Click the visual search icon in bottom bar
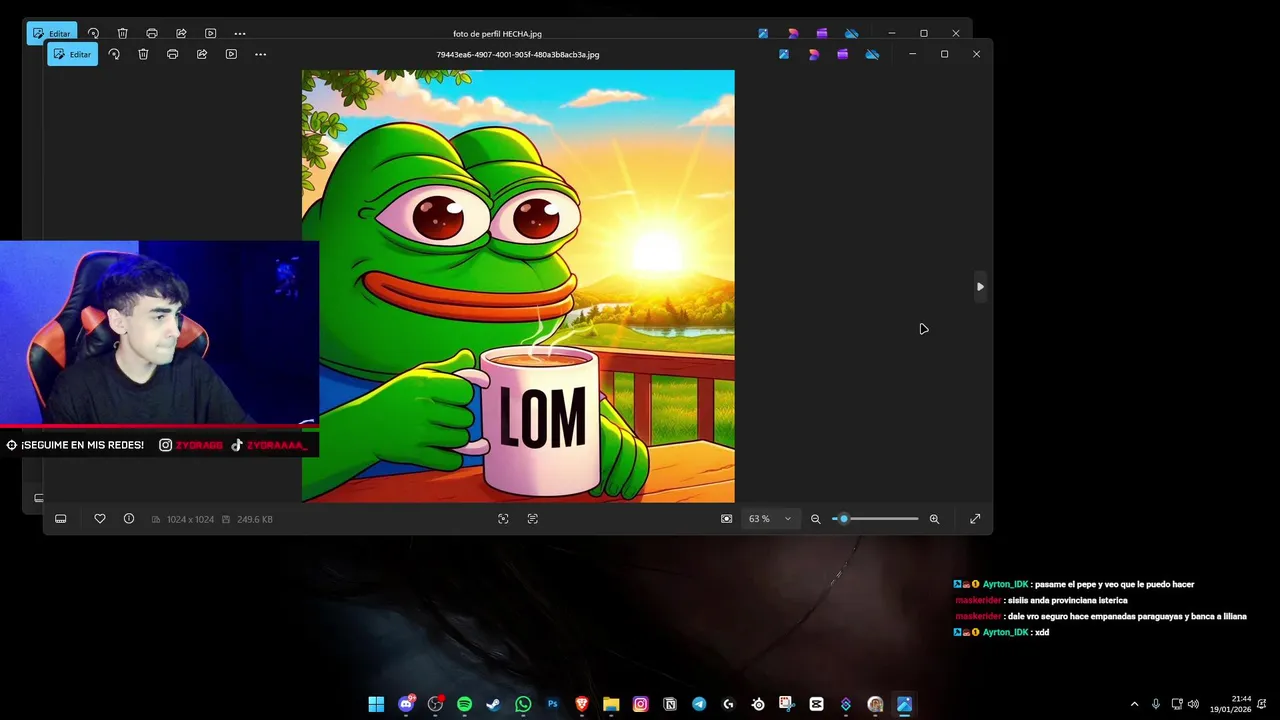1280x720 pixels. (x=503, y=519)
